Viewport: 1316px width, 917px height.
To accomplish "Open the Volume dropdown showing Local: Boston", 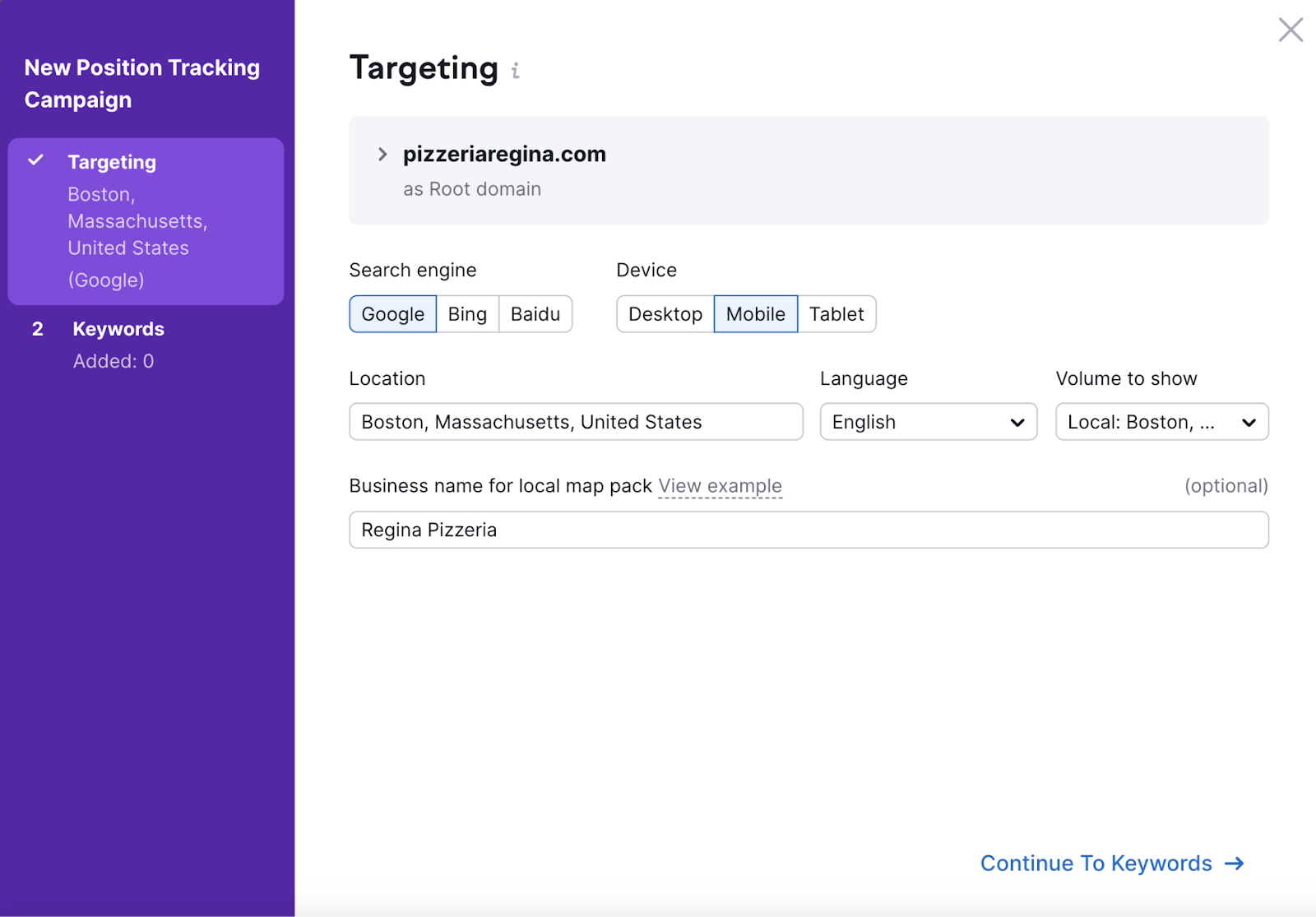I will tap(1161, 422).
